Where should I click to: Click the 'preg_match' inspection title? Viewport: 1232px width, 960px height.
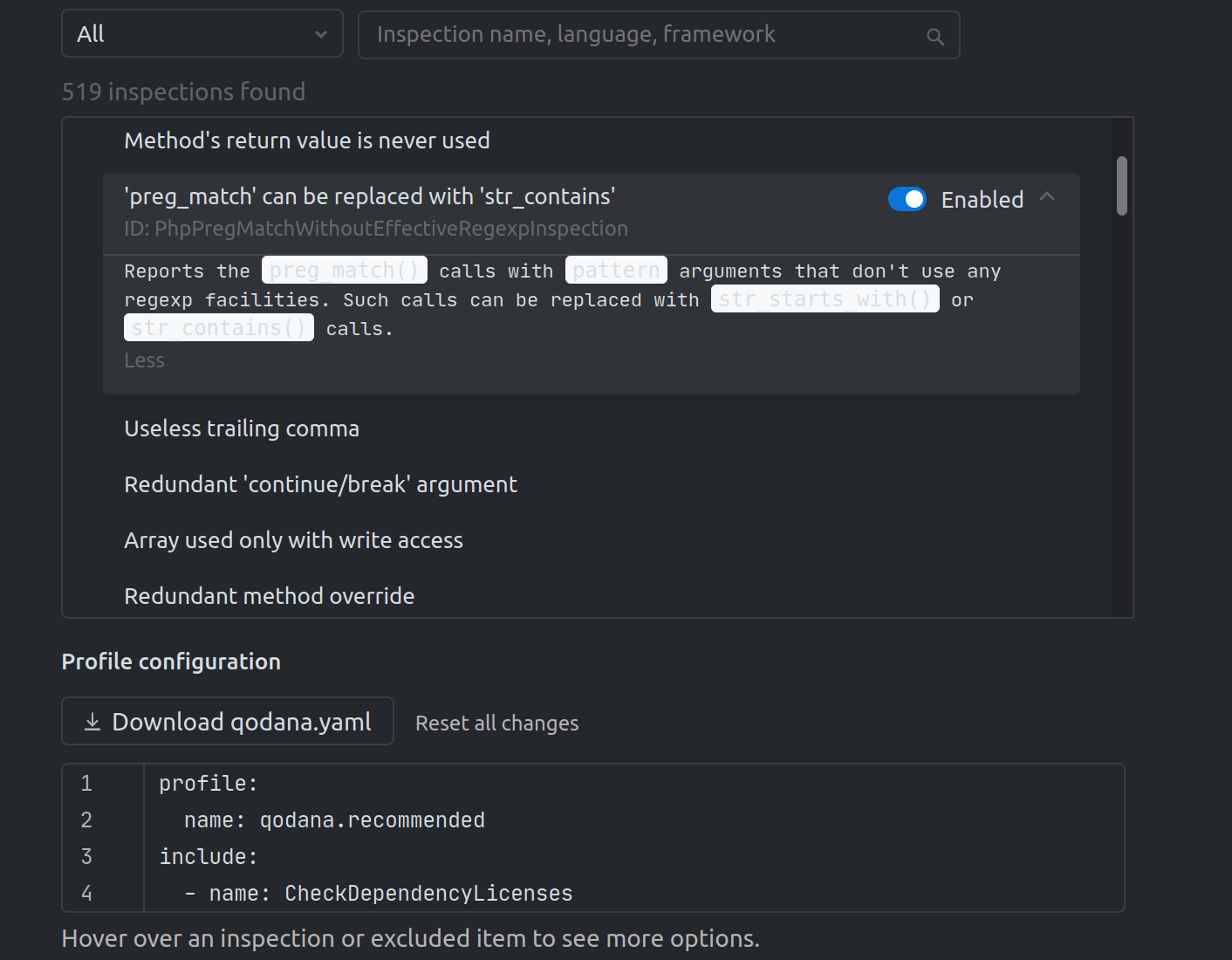[x=370, y=197]
